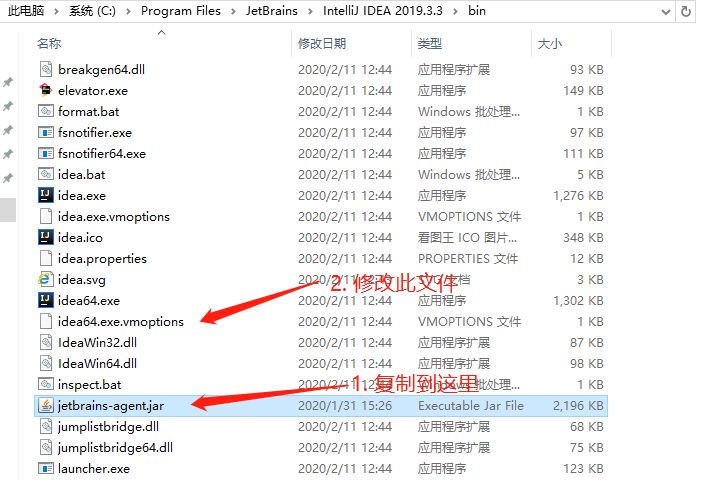This screenshot has height=484, width=705.
Task: Select the file named idea64.exe.vmoptions
Action: point(120,322)
